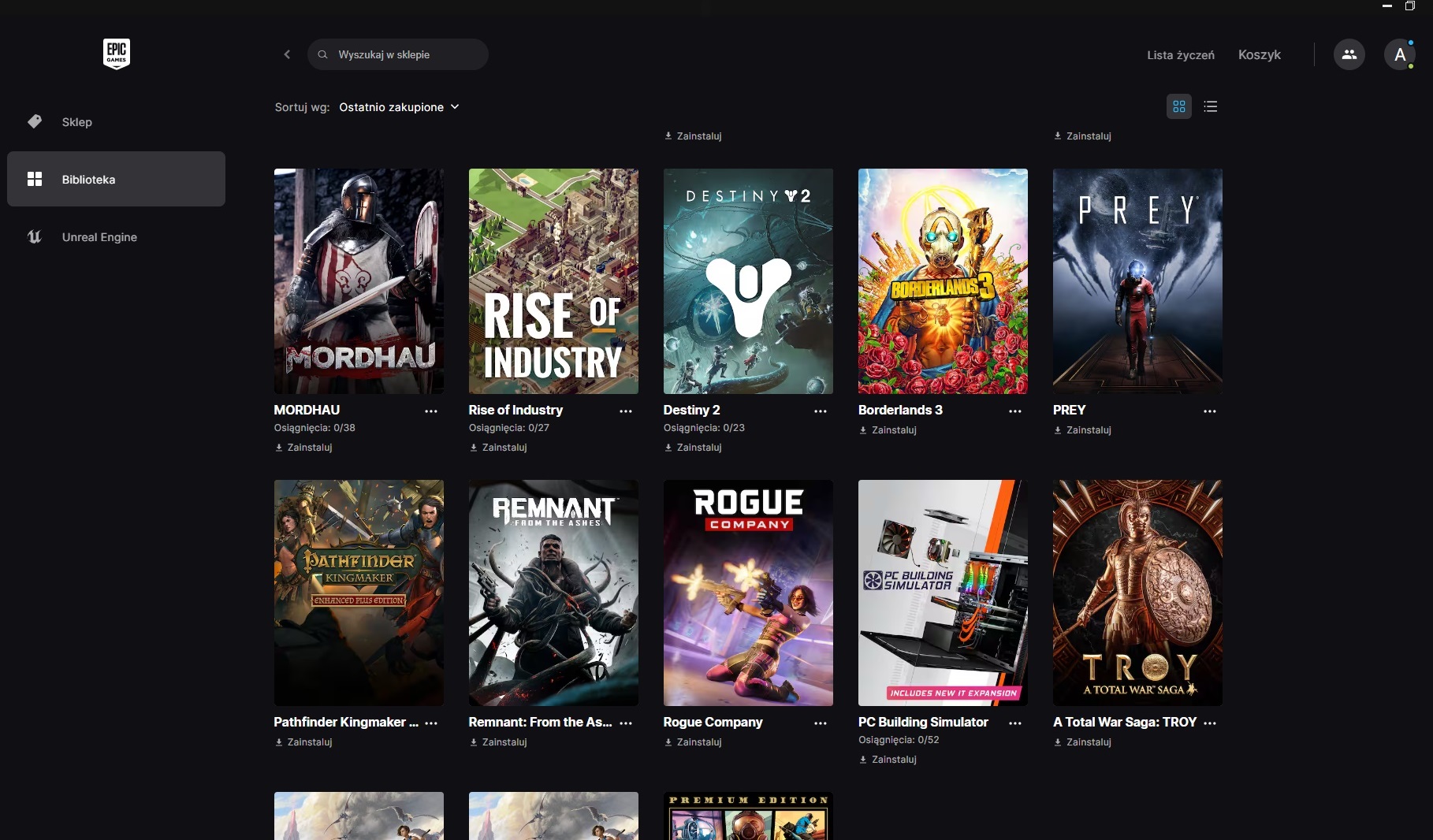Viewport: 1433px width, 840px height.
Task: Click the Borderlands 3 game title
Action: (x=900, y=410)
